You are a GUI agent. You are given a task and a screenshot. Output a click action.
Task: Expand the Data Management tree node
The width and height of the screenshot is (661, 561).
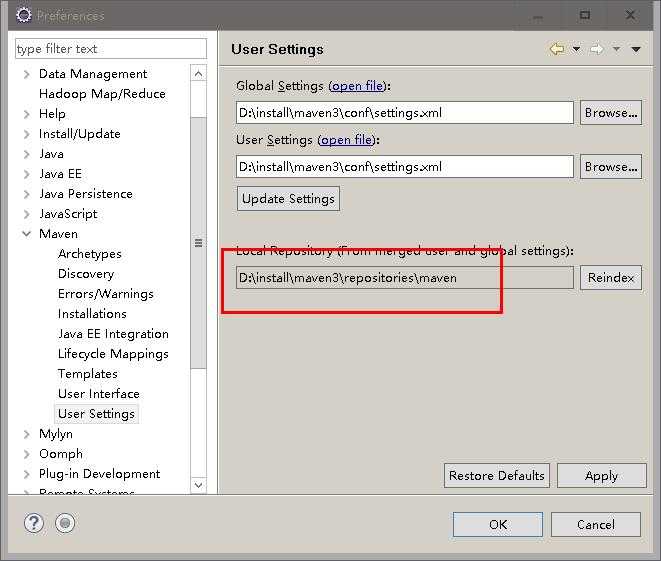coord(27,75)
